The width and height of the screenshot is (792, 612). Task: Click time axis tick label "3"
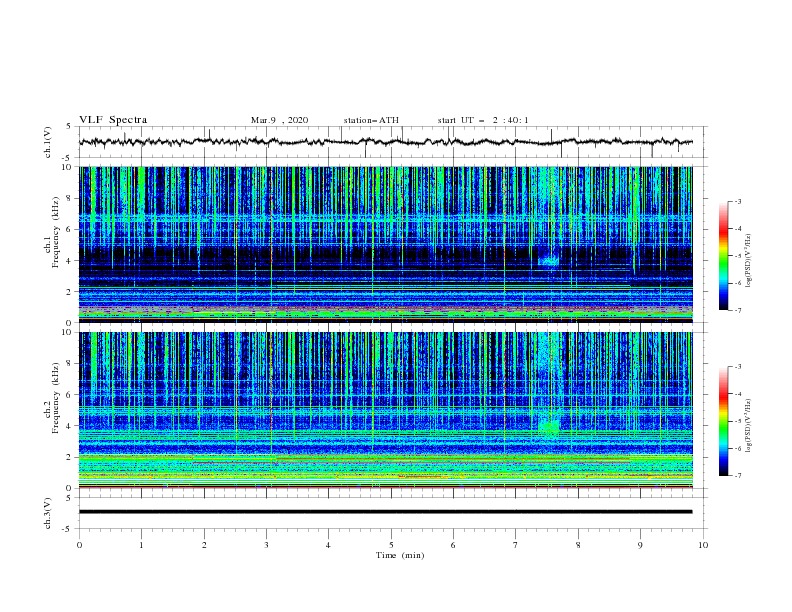click(266, 545)
